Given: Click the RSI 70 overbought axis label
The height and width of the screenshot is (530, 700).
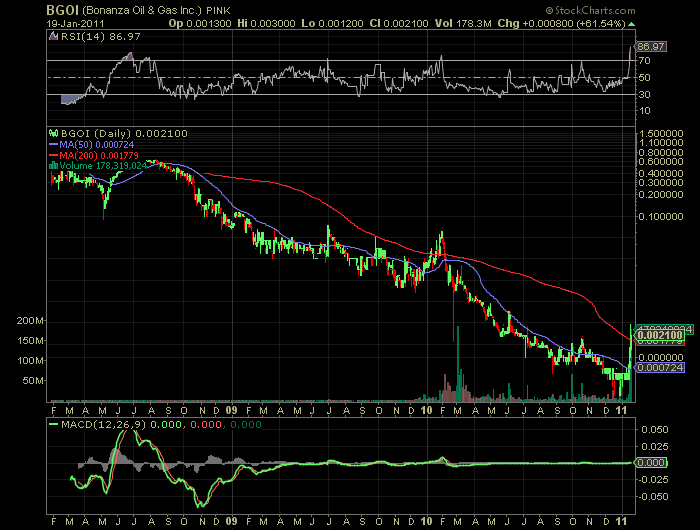Looking at the screenshot, I should (644, 60).
